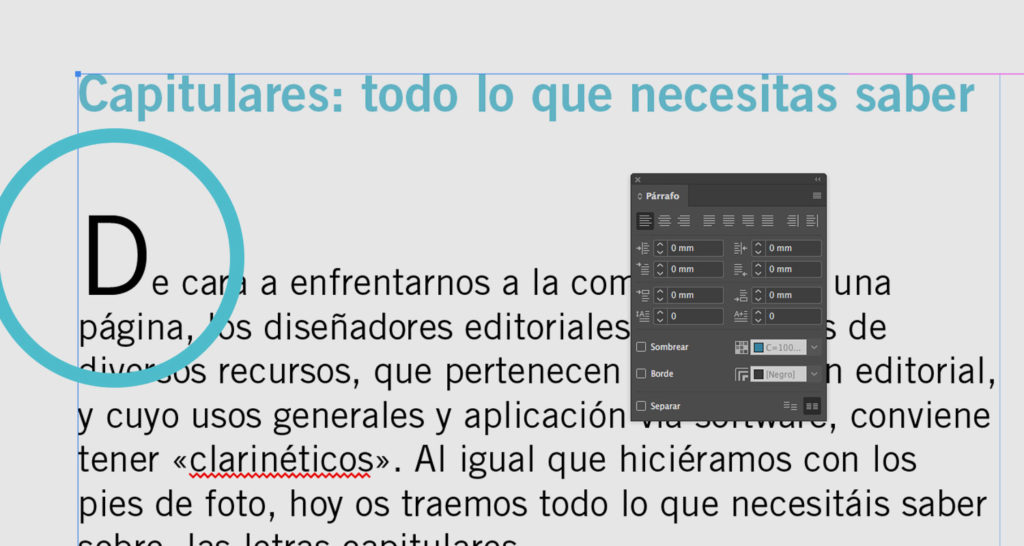
Task: Click the last line right indent icon
Action: [740, 269]
